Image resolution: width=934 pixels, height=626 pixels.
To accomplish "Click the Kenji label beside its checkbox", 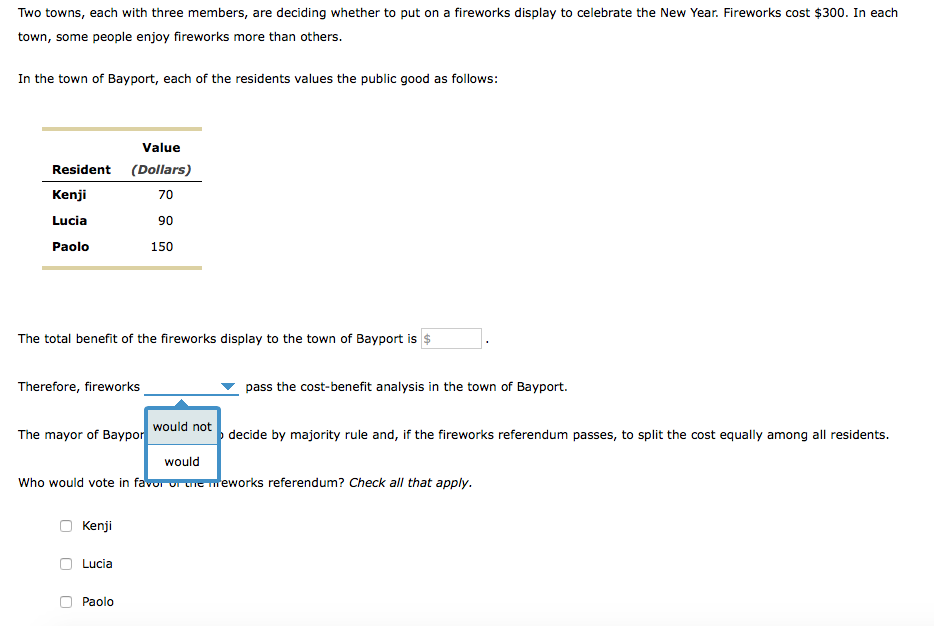I will [97, 526].
